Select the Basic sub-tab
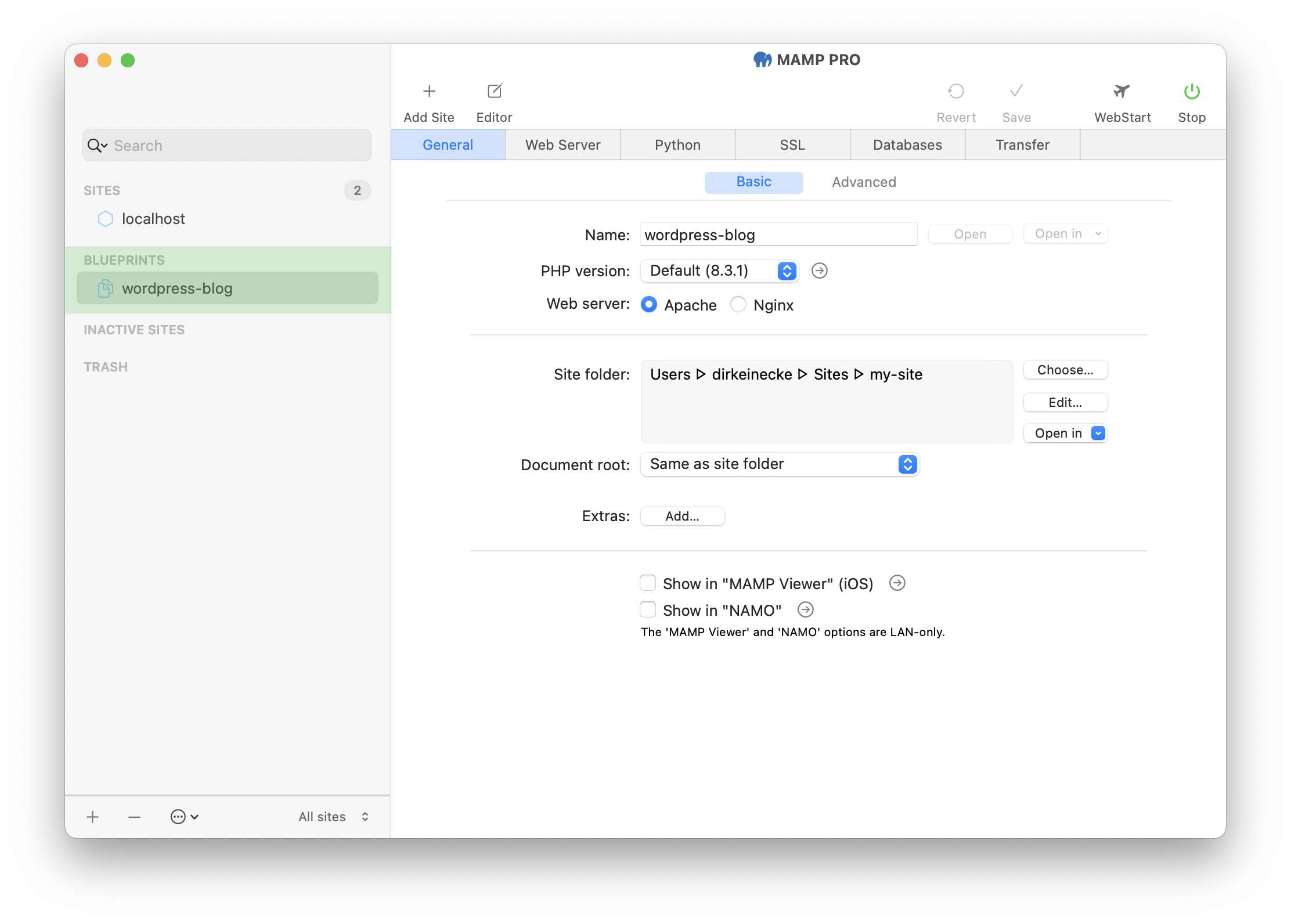 point(754,182)
